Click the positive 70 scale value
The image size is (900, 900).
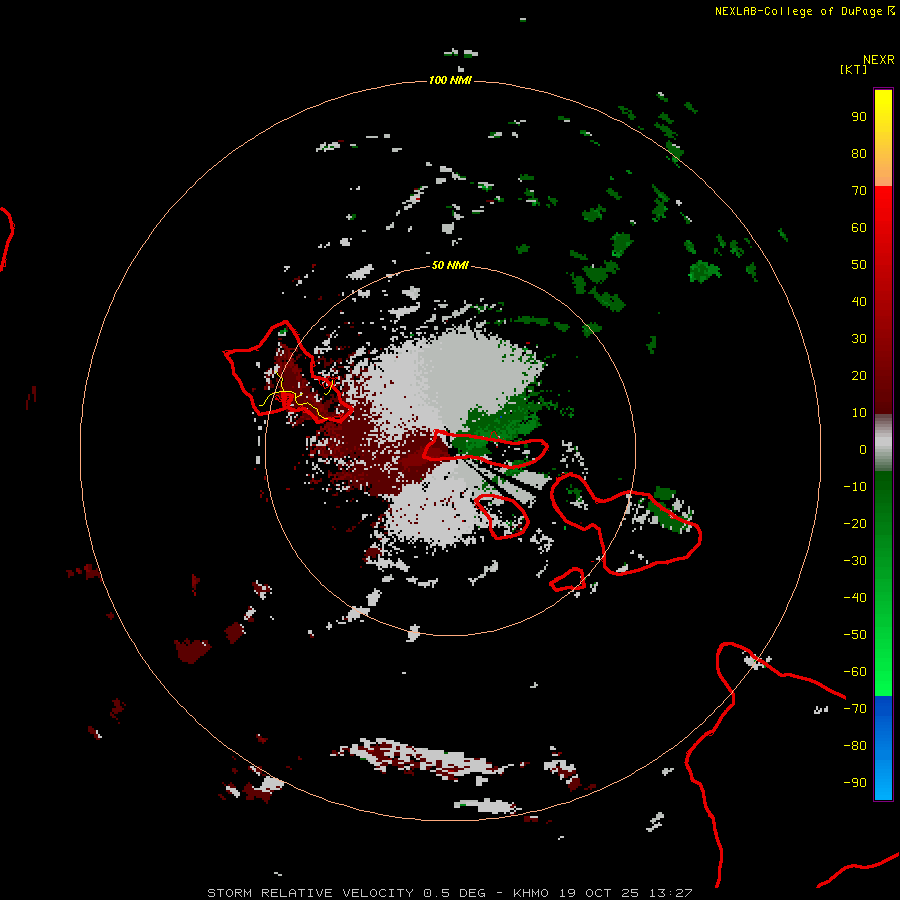click(859, 191)
